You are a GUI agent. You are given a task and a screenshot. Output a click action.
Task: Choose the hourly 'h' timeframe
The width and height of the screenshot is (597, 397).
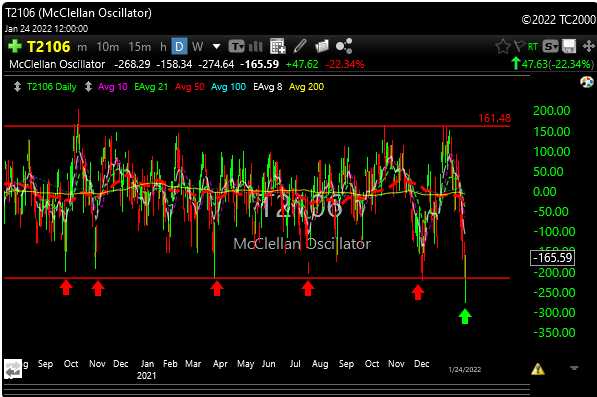point(163,47)
